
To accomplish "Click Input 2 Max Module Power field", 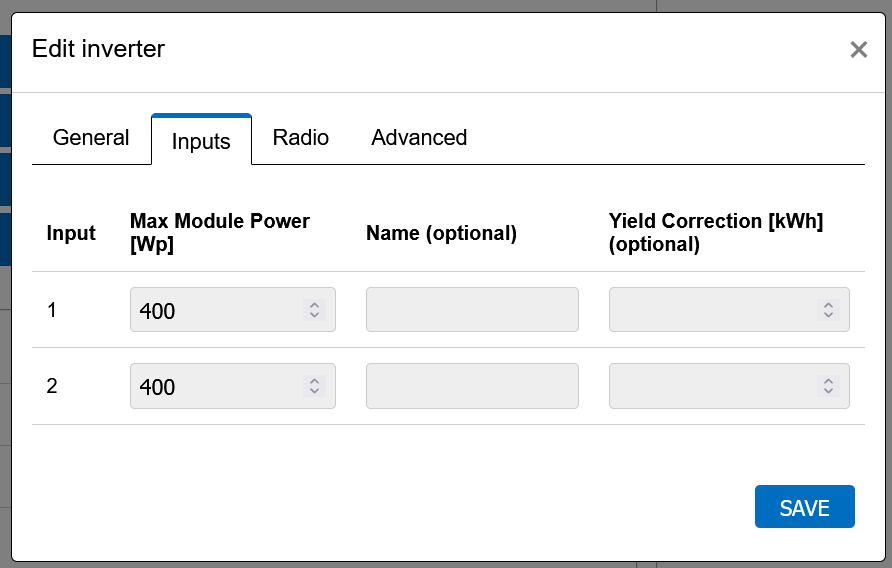I will point(215,386).
